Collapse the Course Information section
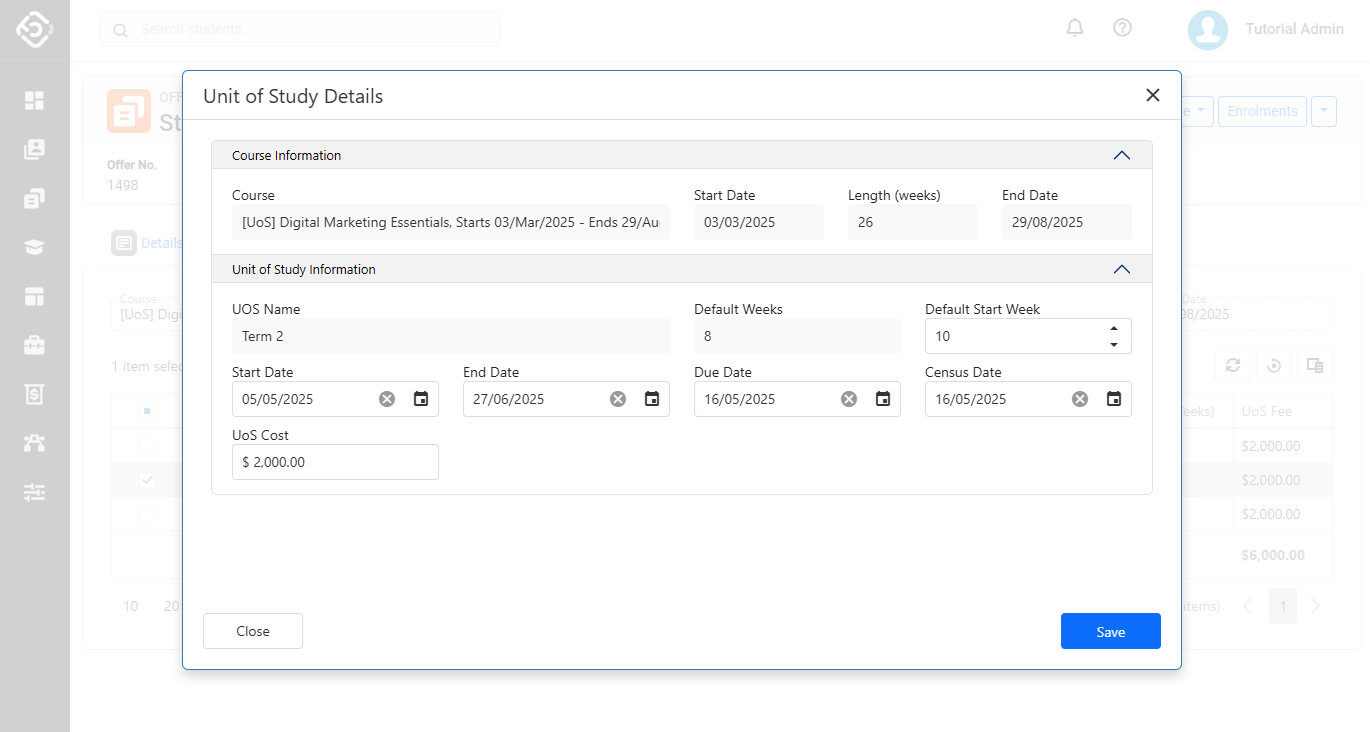 (1121, 155)
